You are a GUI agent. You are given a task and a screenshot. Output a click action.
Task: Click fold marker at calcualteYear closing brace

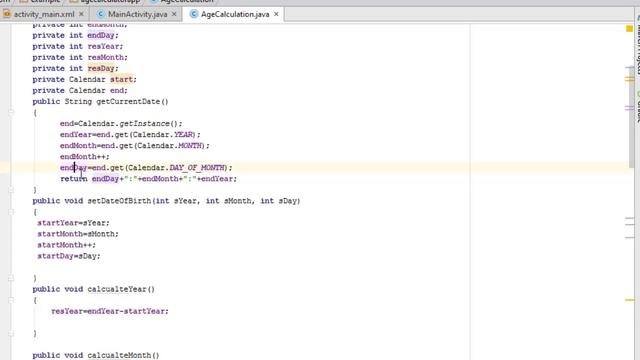tap(11, 333)
